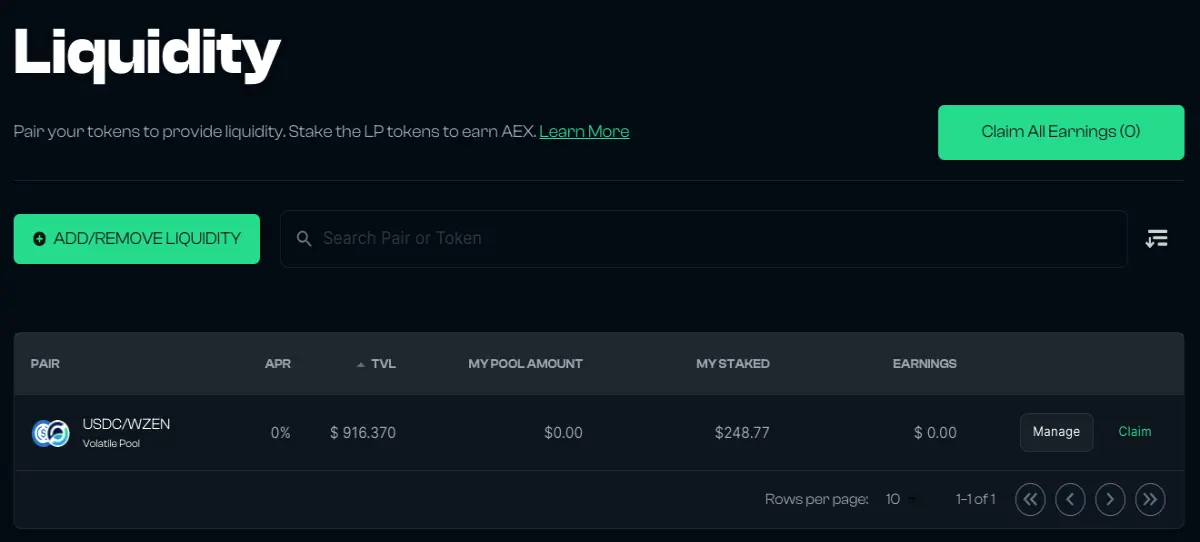1200x542 pixels.
Task: Follow the Learn More link
Action: pos(584,132)
